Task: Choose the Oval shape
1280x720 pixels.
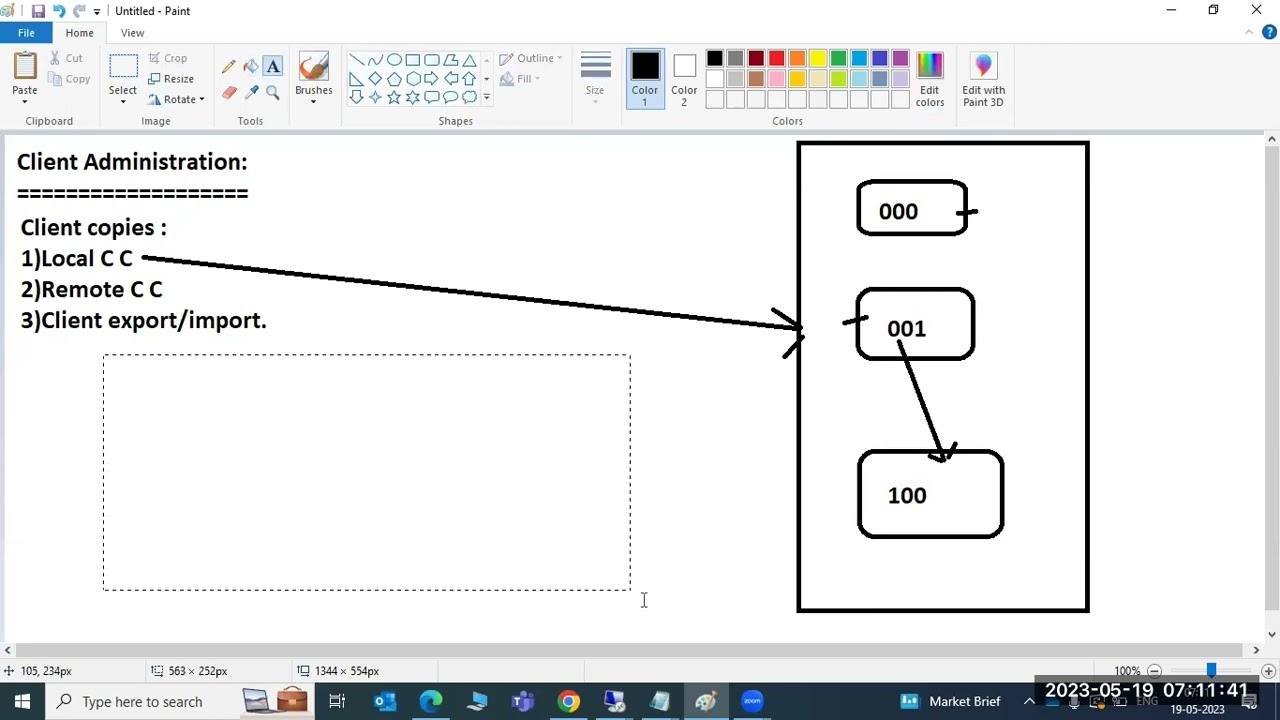Action: coord(394,60)
